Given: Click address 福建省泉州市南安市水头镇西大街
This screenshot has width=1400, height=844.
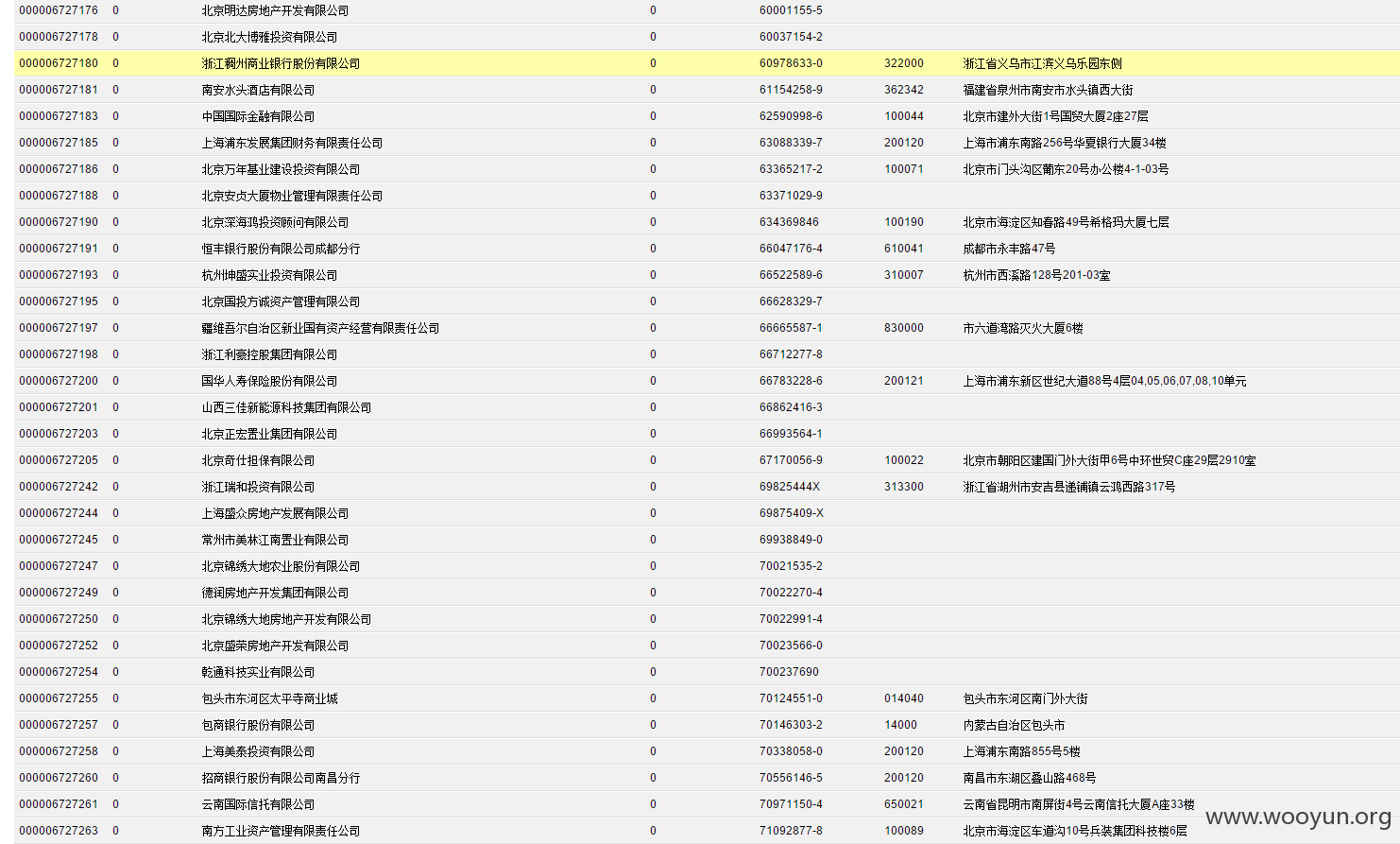Looking at the screenshot, I should 1048,90.
